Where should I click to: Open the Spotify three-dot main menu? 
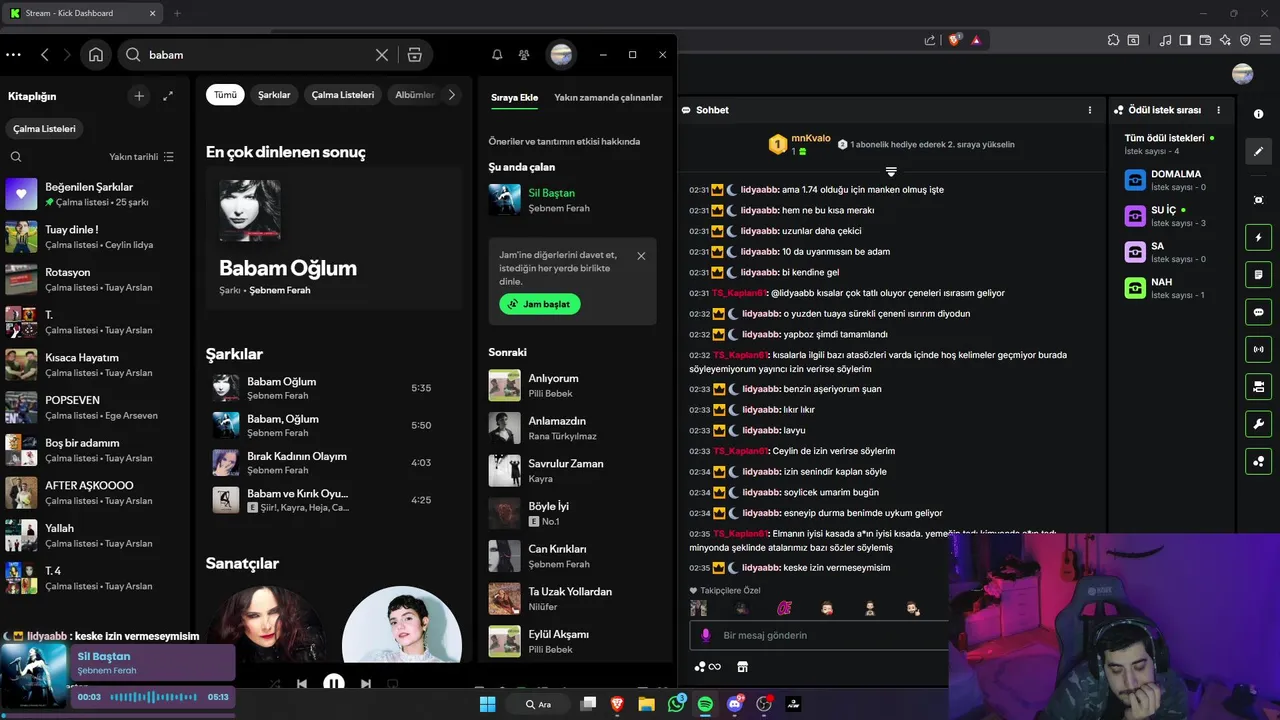tap(13, 55)
